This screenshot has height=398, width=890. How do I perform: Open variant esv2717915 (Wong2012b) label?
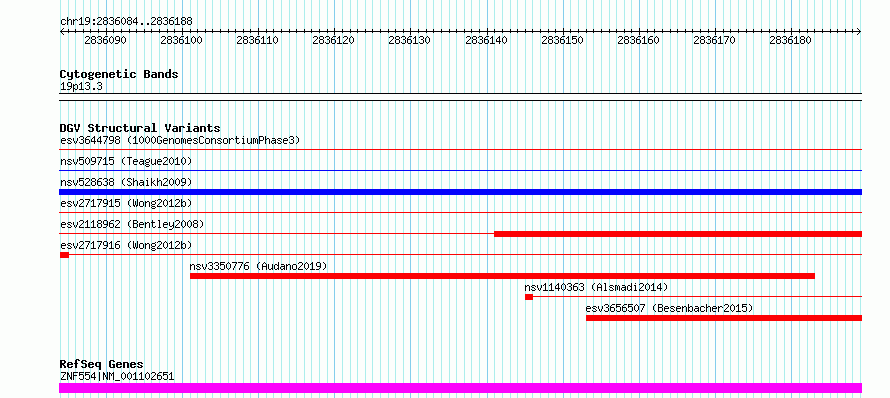tap(126, 203)
